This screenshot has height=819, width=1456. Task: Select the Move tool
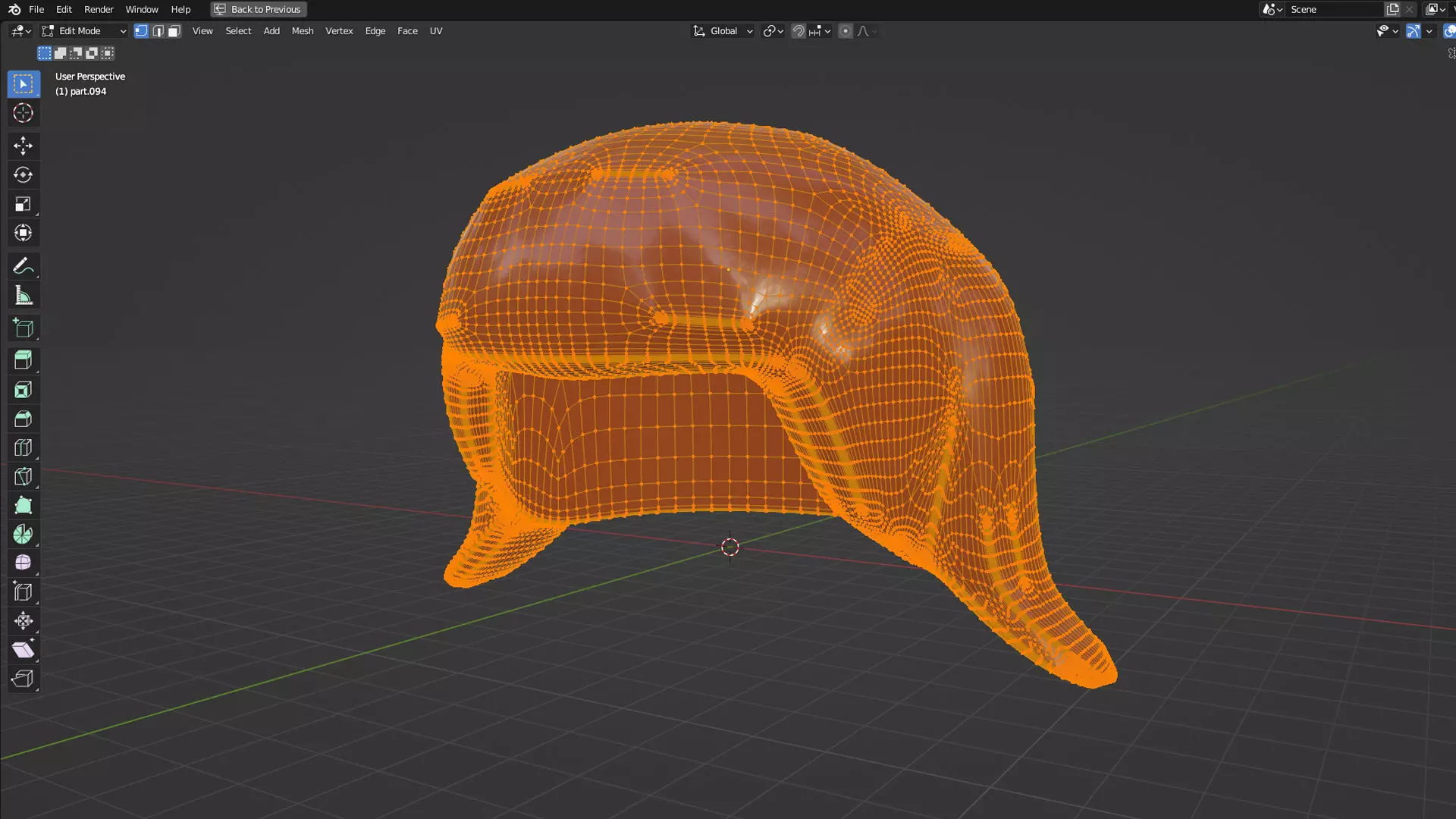pyautogui.click(x=23, y=146)
